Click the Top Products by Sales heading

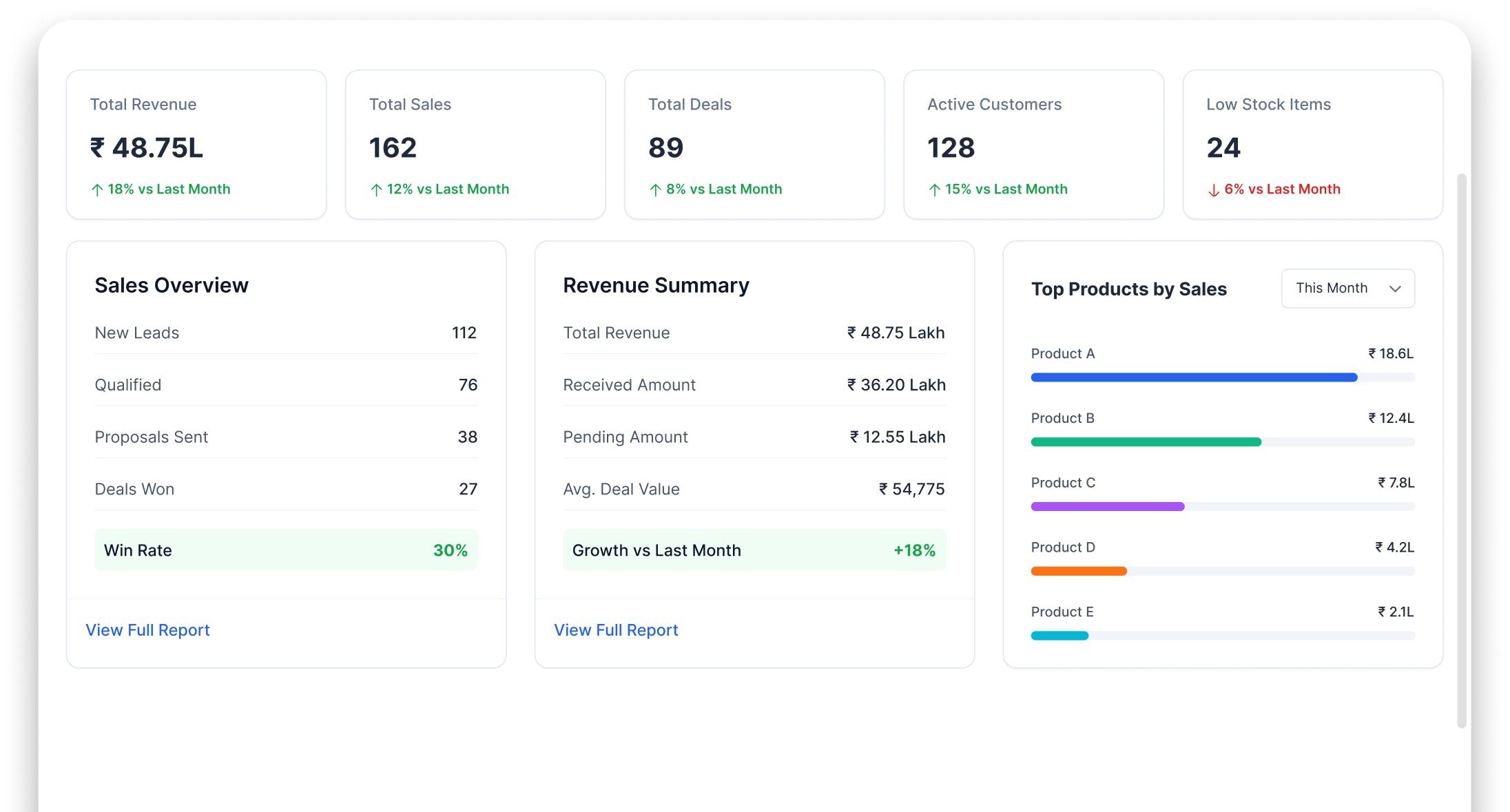[1128, 289]
